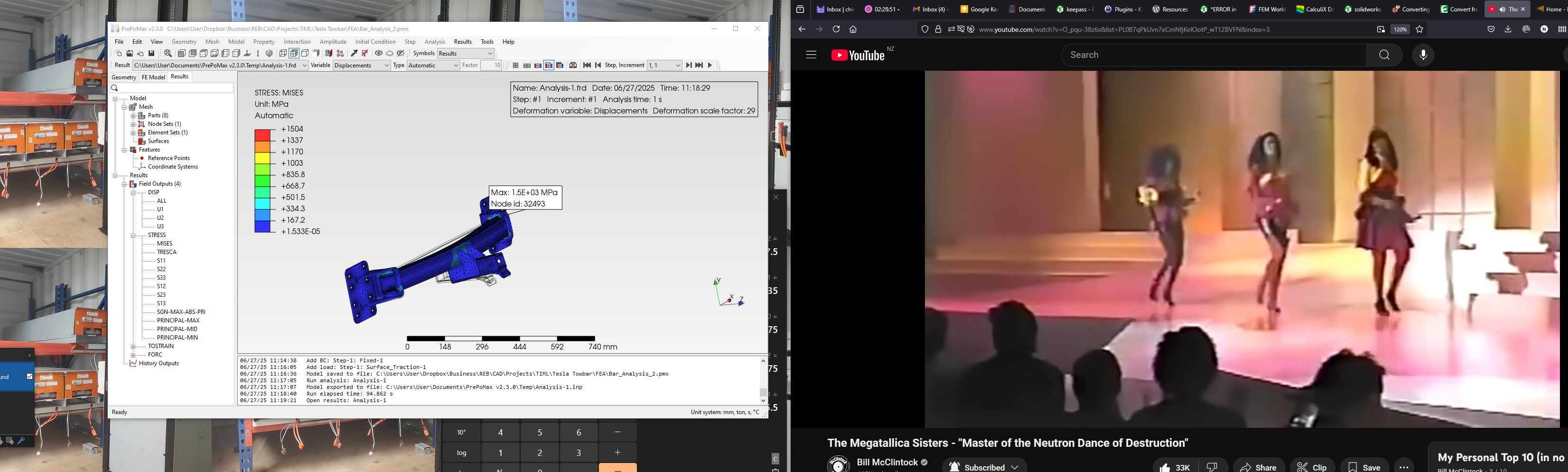Toggle Wireframe display mode icon
This screenshot has height=472, width=1568.
(x=283, y=53)
